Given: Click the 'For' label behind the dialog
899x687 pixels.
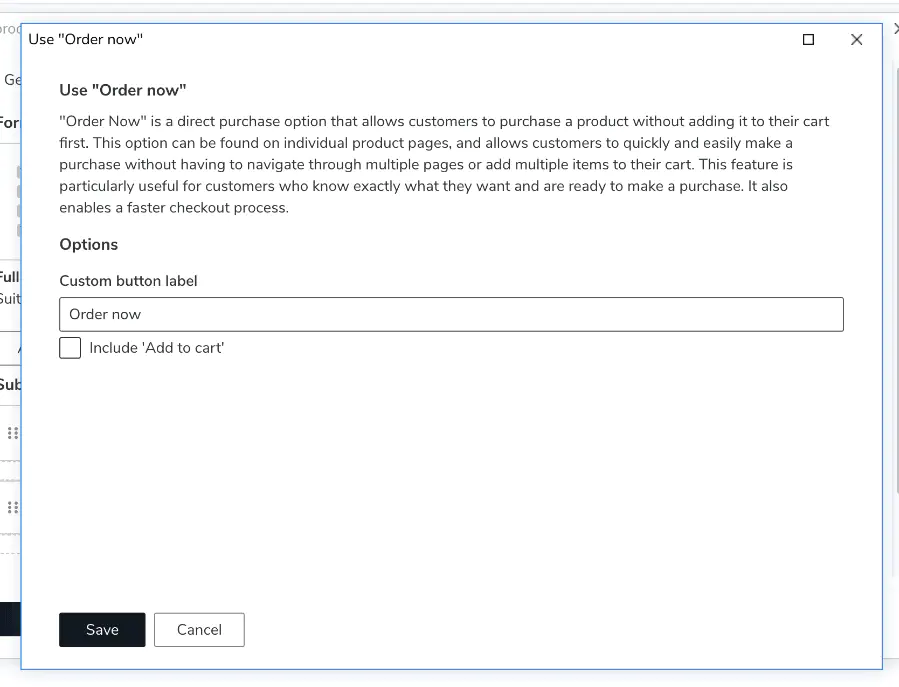Looking at the screenshot, I should point(9,122).
